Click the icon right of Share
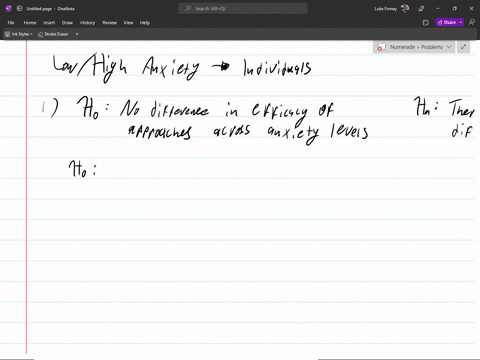 [x=472, y=22]
